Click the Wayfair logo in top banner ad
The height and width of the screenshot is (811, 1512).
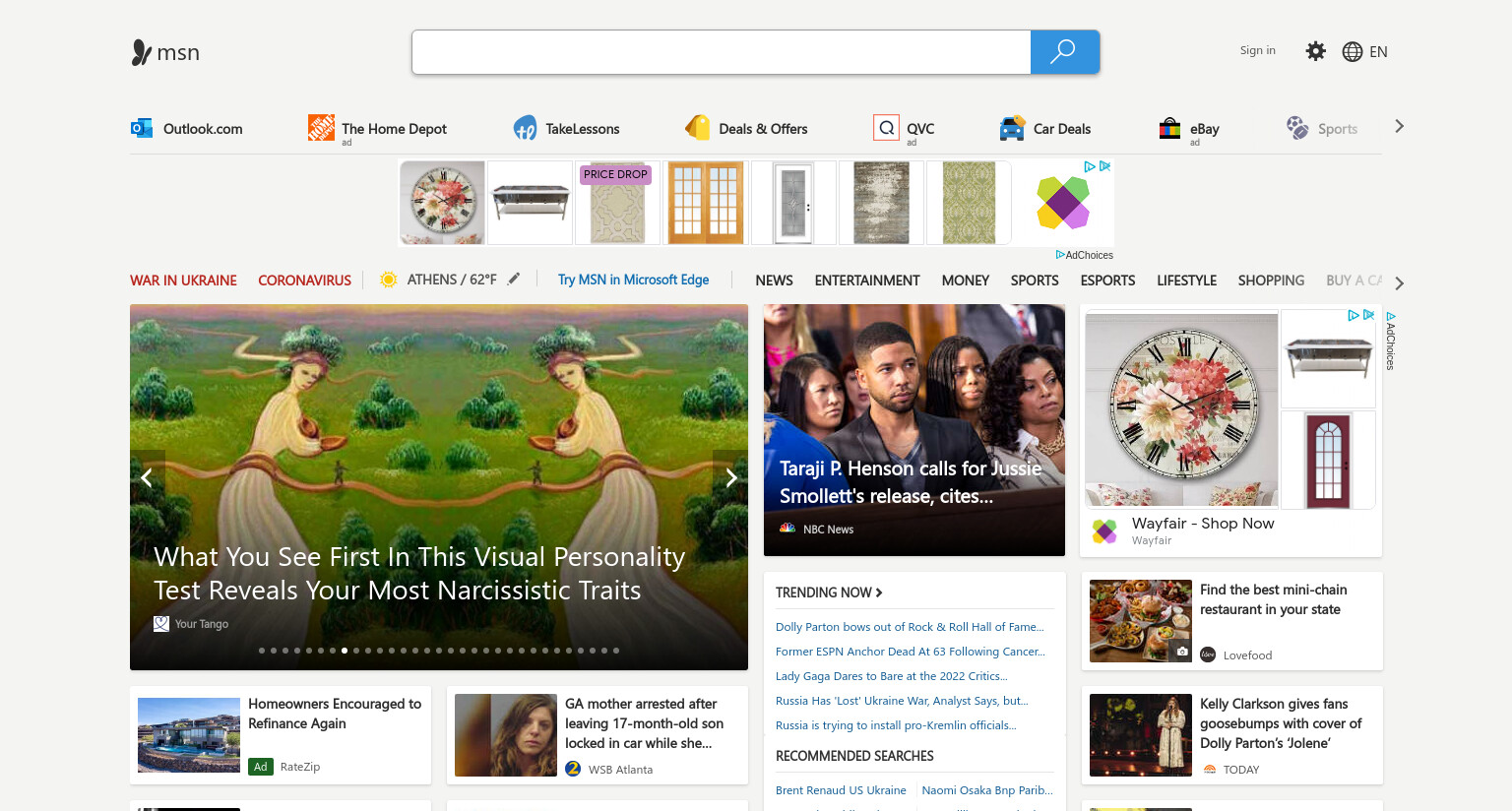(x=1063, y=203)
